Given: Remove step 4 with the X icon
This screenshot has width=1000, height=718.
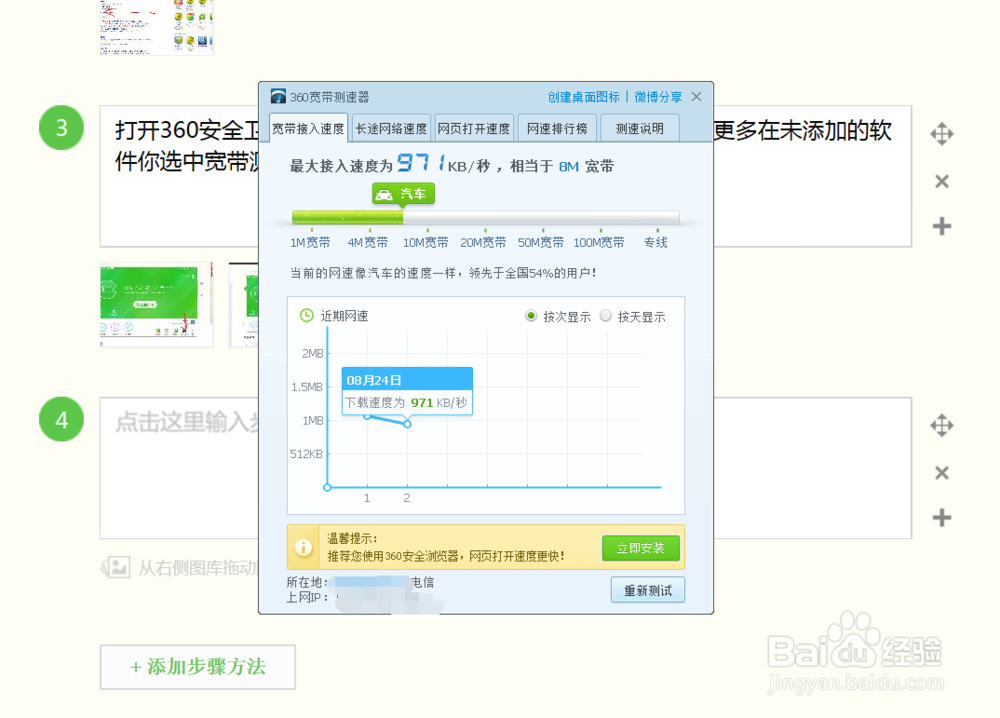Looking at the screenshot, I should point(941,471).
